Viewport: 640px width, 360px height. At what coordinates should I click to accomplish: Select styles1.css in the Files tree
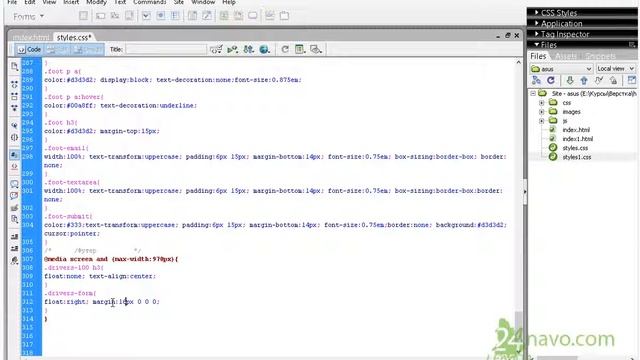(x=576, y=157)
